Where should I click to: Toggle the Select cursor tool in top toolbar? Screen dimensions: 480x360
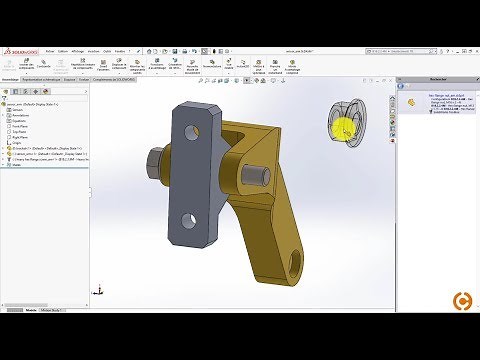(205, 51)
